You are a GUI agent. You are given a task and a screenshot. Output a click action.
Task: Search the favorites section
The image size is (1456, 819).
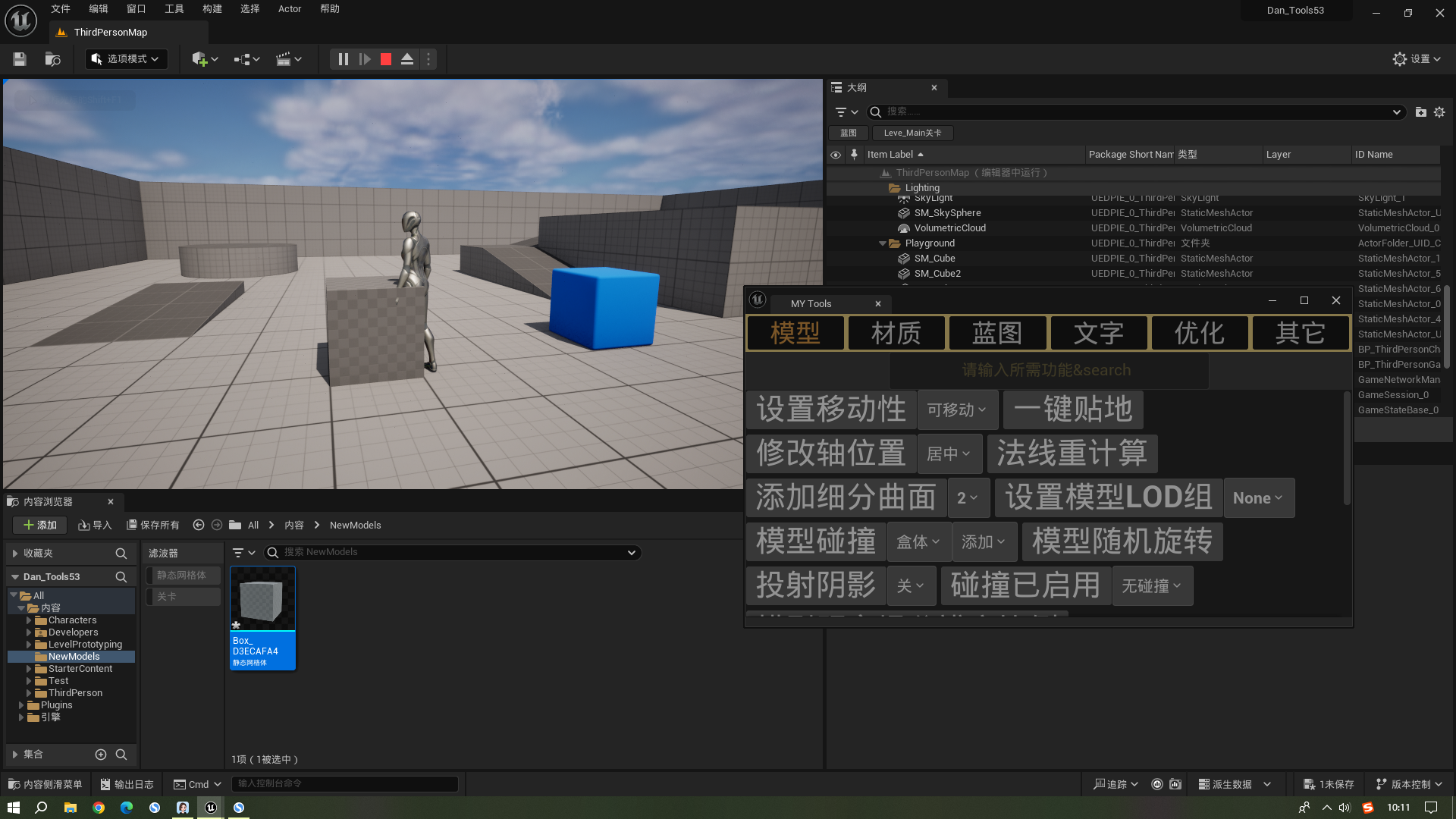pyautogui.click(x=121, y=554)
